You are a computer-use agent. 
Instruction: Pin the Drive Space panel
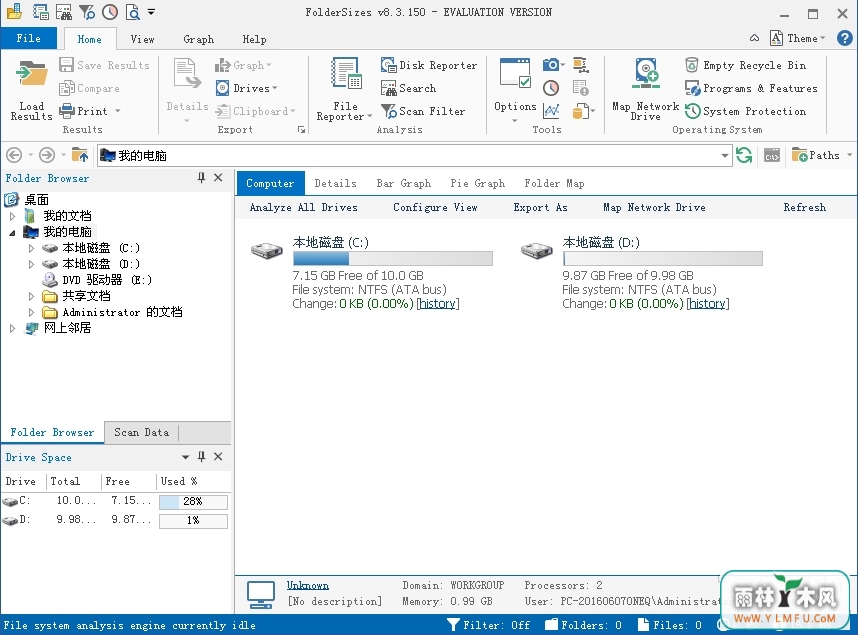[x=201, y=457]
